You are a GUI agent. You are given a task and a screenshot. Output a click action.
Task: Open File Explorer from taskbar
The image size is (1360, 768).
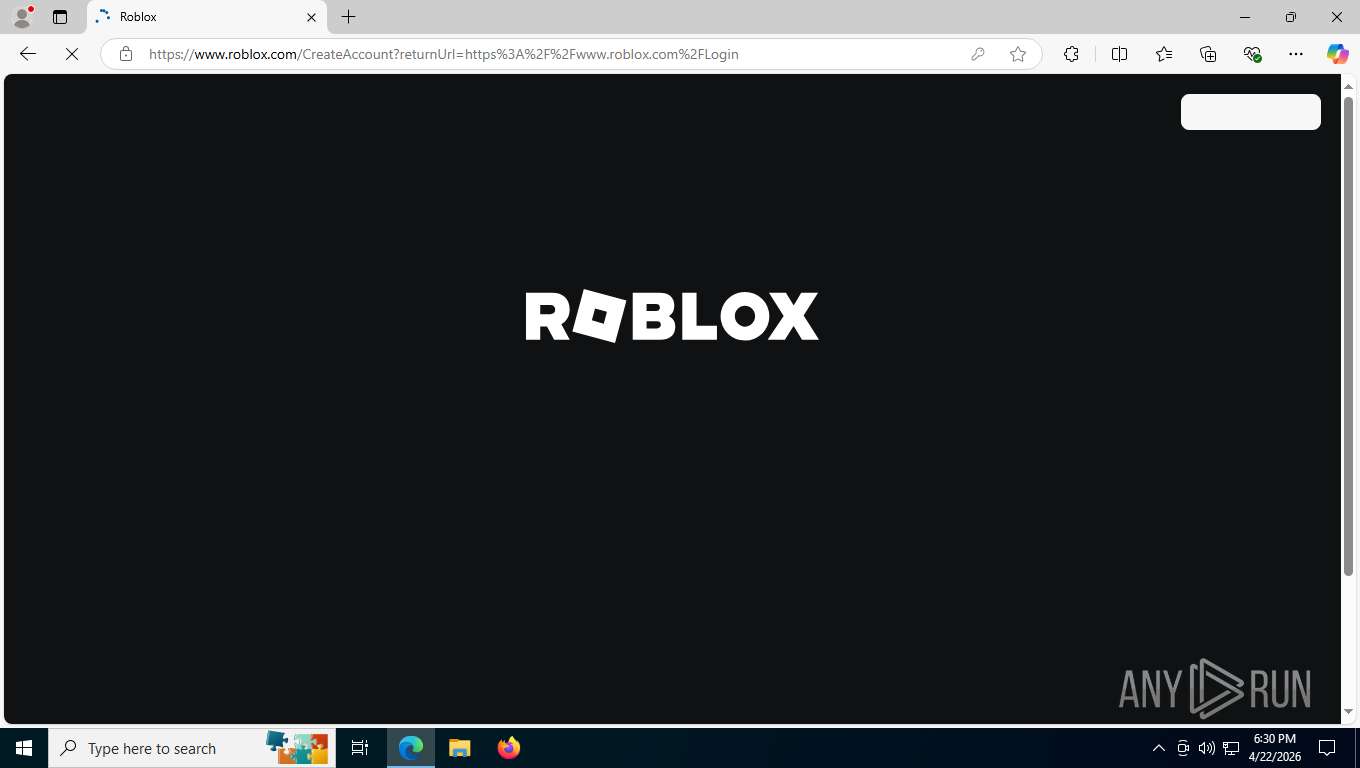[459, 748]
